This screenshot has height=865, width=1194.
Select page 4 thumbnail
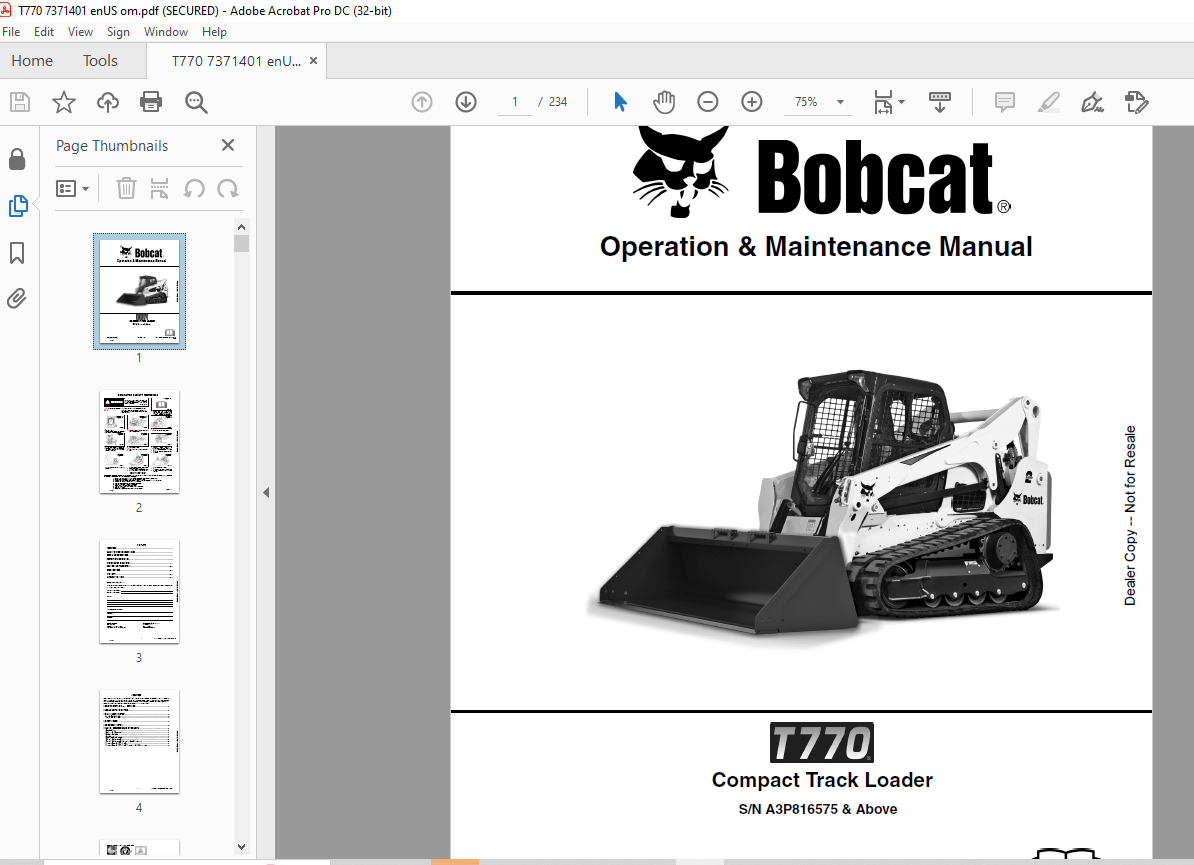pyautogui.click(x=139, y=742)
